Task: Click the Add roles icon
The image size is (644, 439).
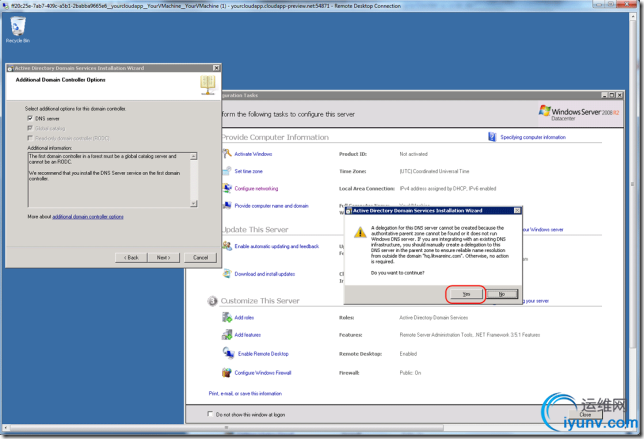Action: [x=227, y=317]
